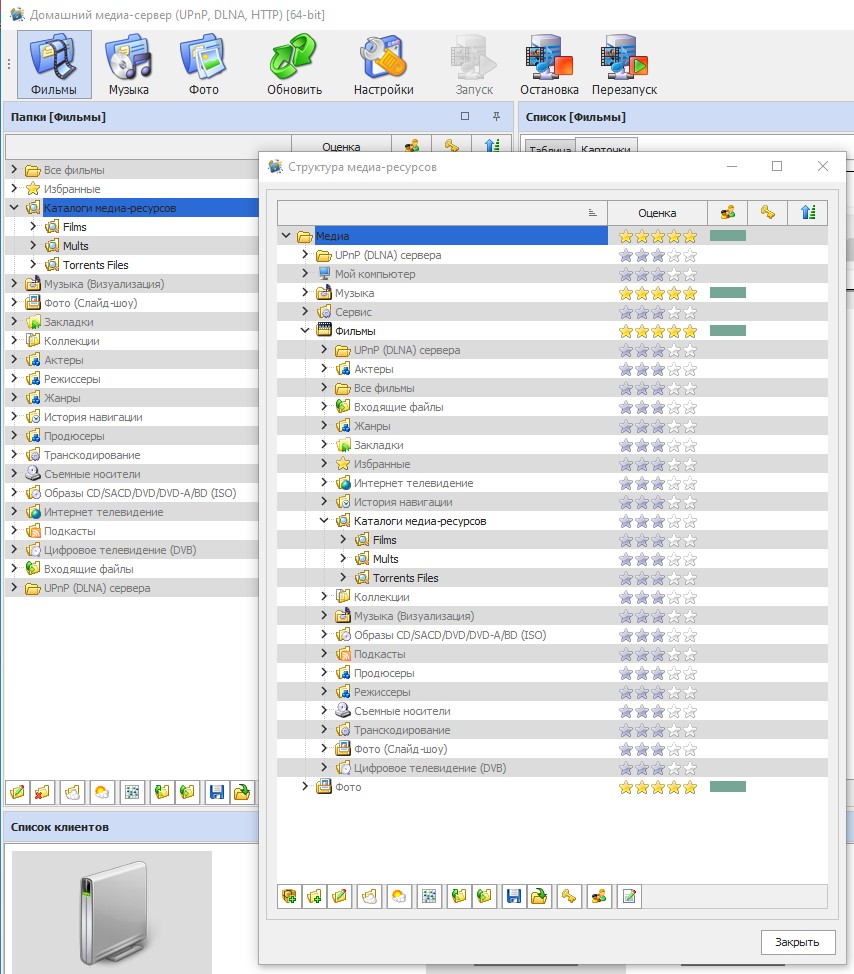Click the notepad edit icon in dialog toolbar
The image size is (854, 974).
click(629, 896)
